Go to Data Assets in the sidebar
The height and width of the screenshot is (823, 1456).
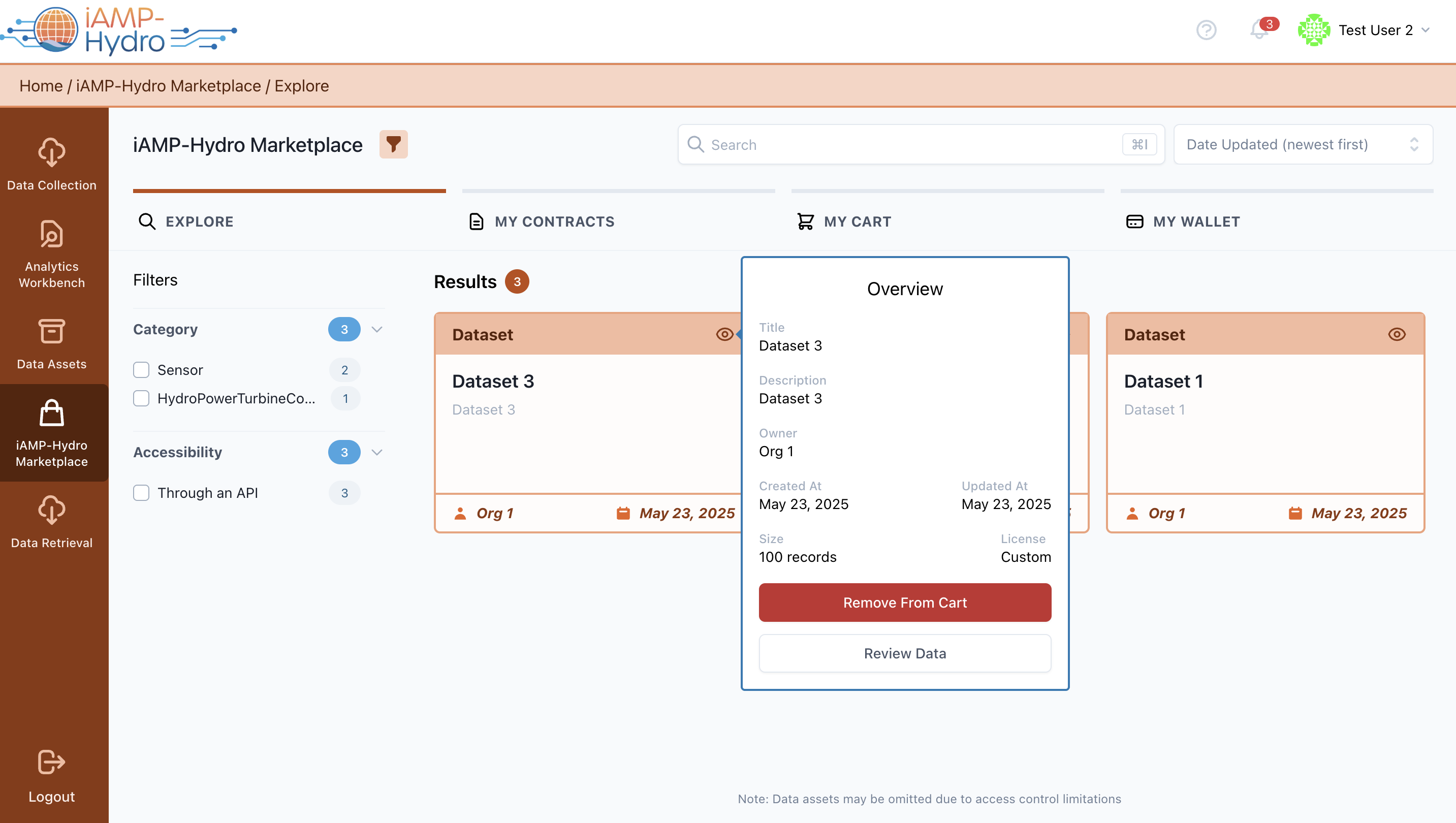tap(51, 343)
